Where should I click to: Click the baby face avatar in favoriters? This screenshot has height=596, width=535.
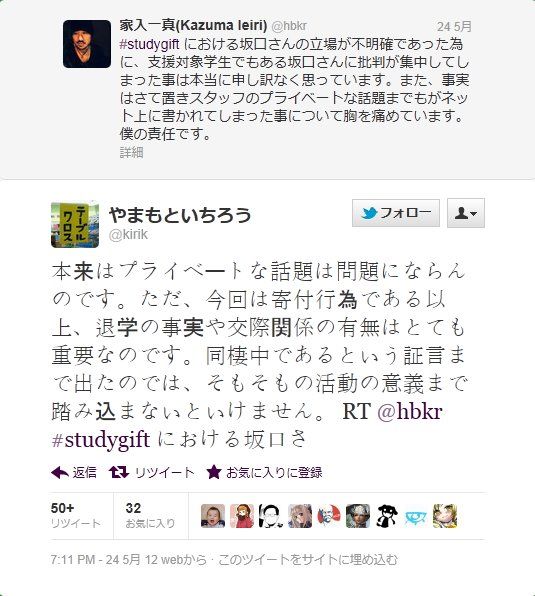[x=213, y=516]
